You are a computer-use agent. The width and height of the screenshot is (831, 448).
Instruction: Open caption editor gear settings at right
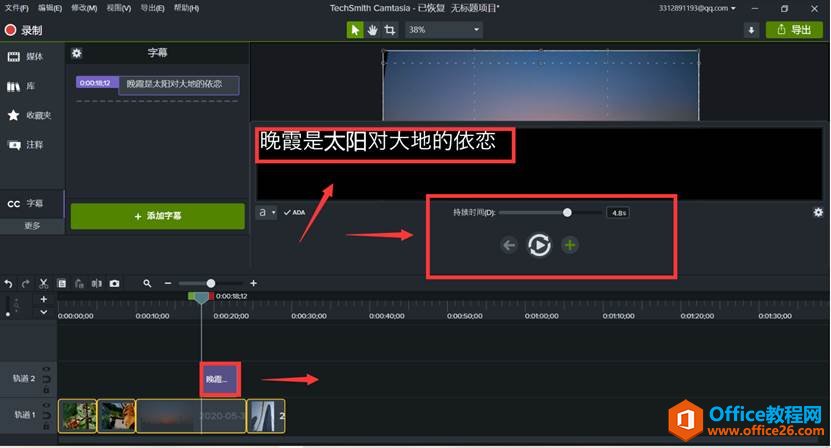[x=818, y=213]
